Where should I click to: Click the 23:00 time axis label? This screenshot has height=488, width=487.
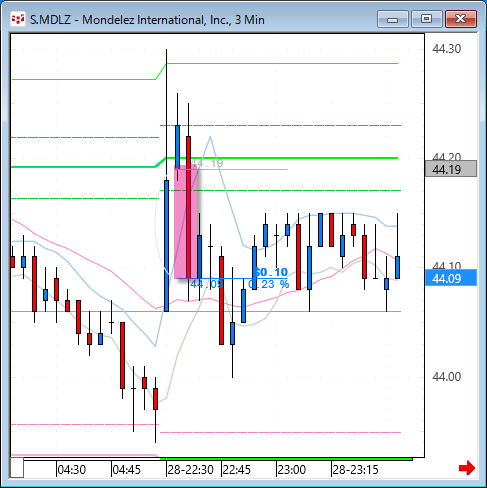(292, 469)
